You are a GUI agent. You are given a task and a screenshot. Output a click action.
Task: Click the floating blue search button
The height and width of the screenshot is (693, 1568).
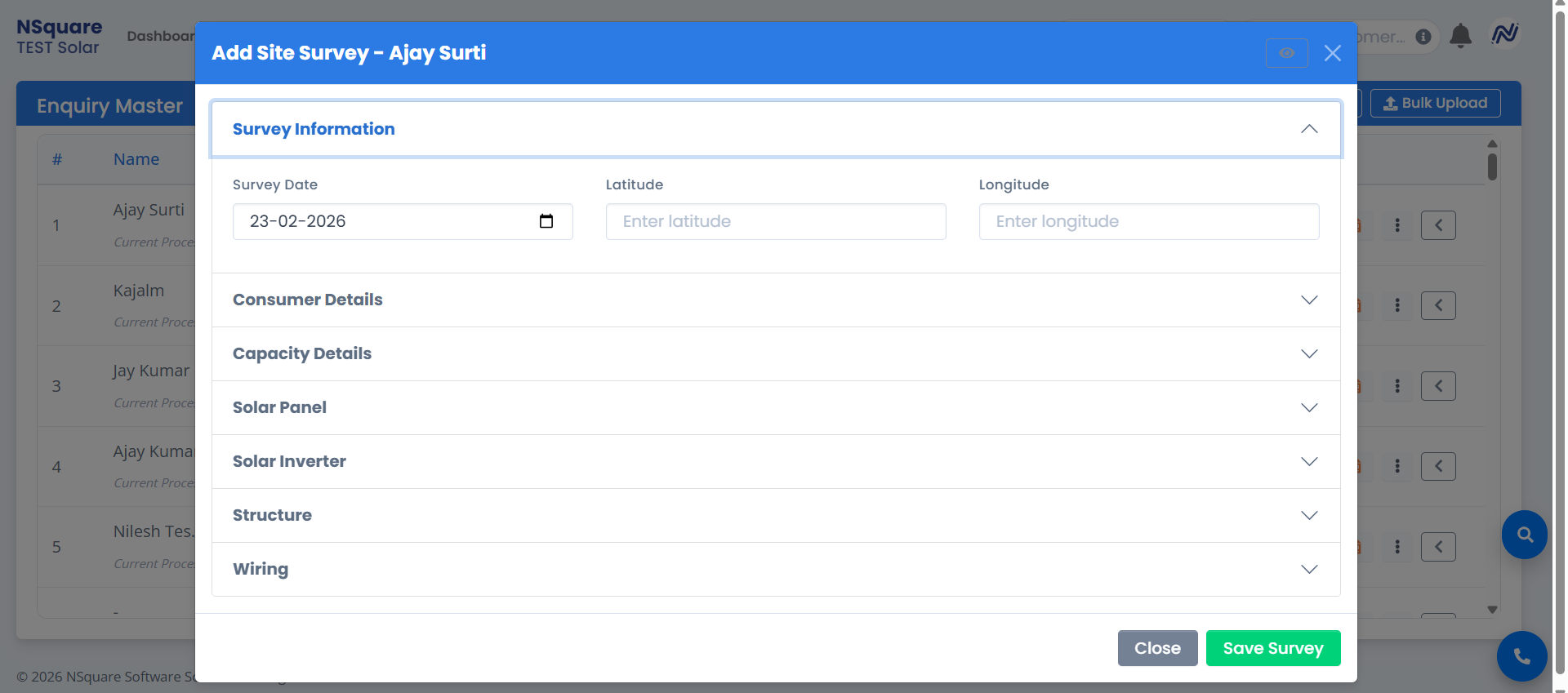1524,535
